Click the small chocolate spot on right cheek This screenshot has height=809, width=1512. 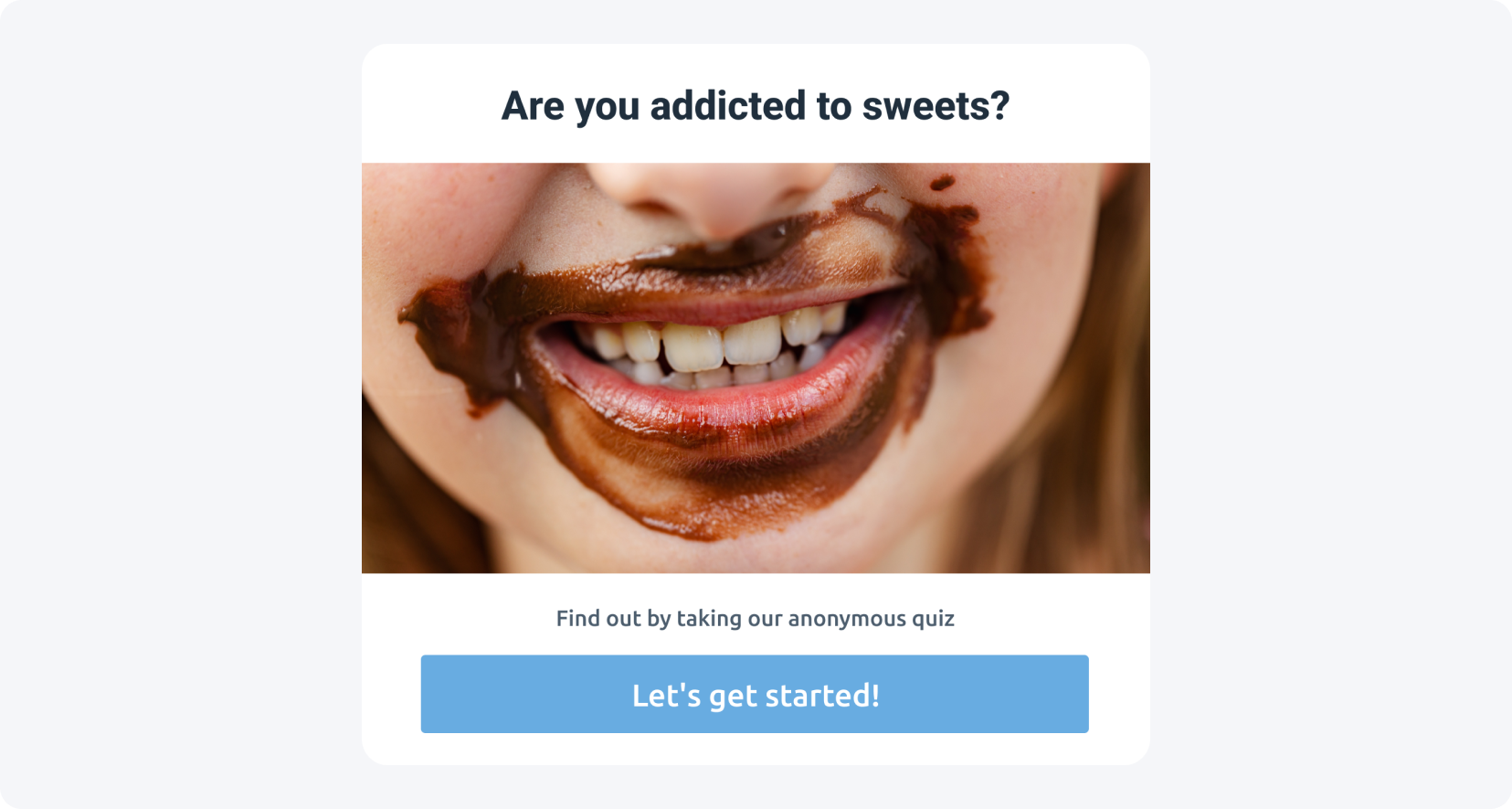(x=943, y=183)
